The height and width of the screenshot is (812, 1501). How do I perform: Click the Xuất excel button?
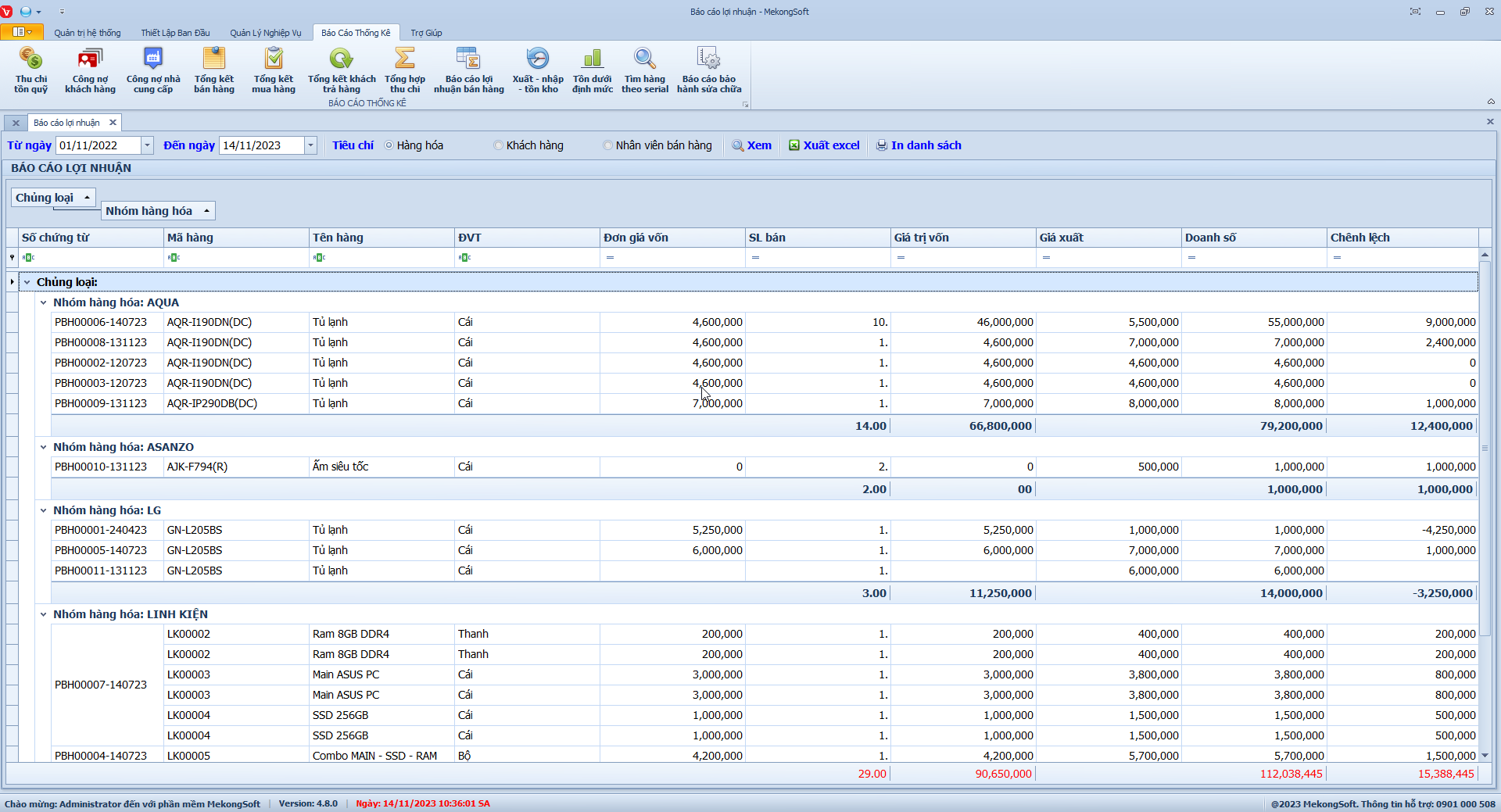tap(824, 145)
